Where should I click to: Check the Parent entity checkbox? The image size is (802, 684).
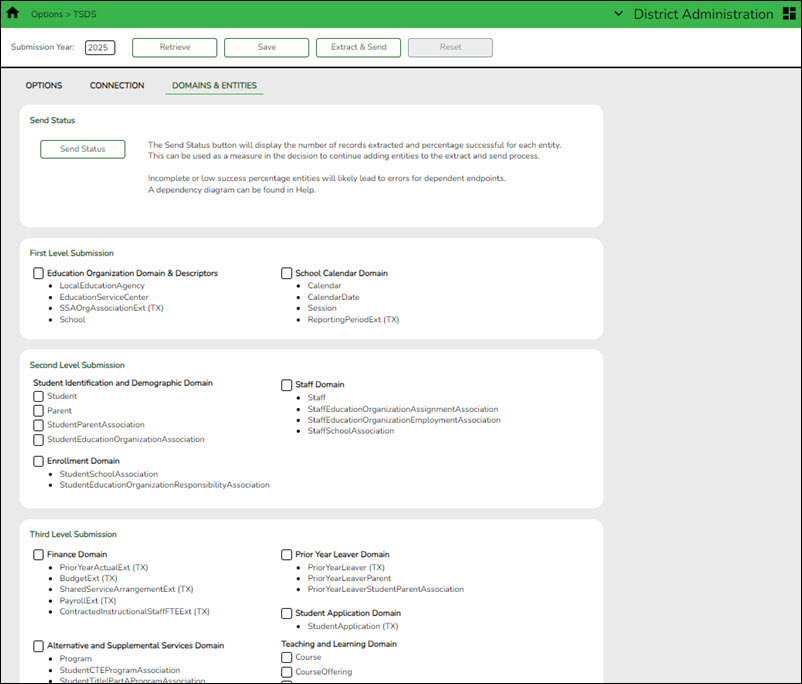pos(38,411)
